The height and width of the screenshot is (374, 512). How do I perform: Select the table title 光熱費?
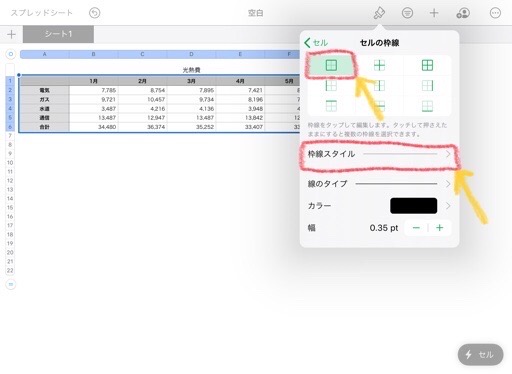pyautogui.click(x=191, y=70)
